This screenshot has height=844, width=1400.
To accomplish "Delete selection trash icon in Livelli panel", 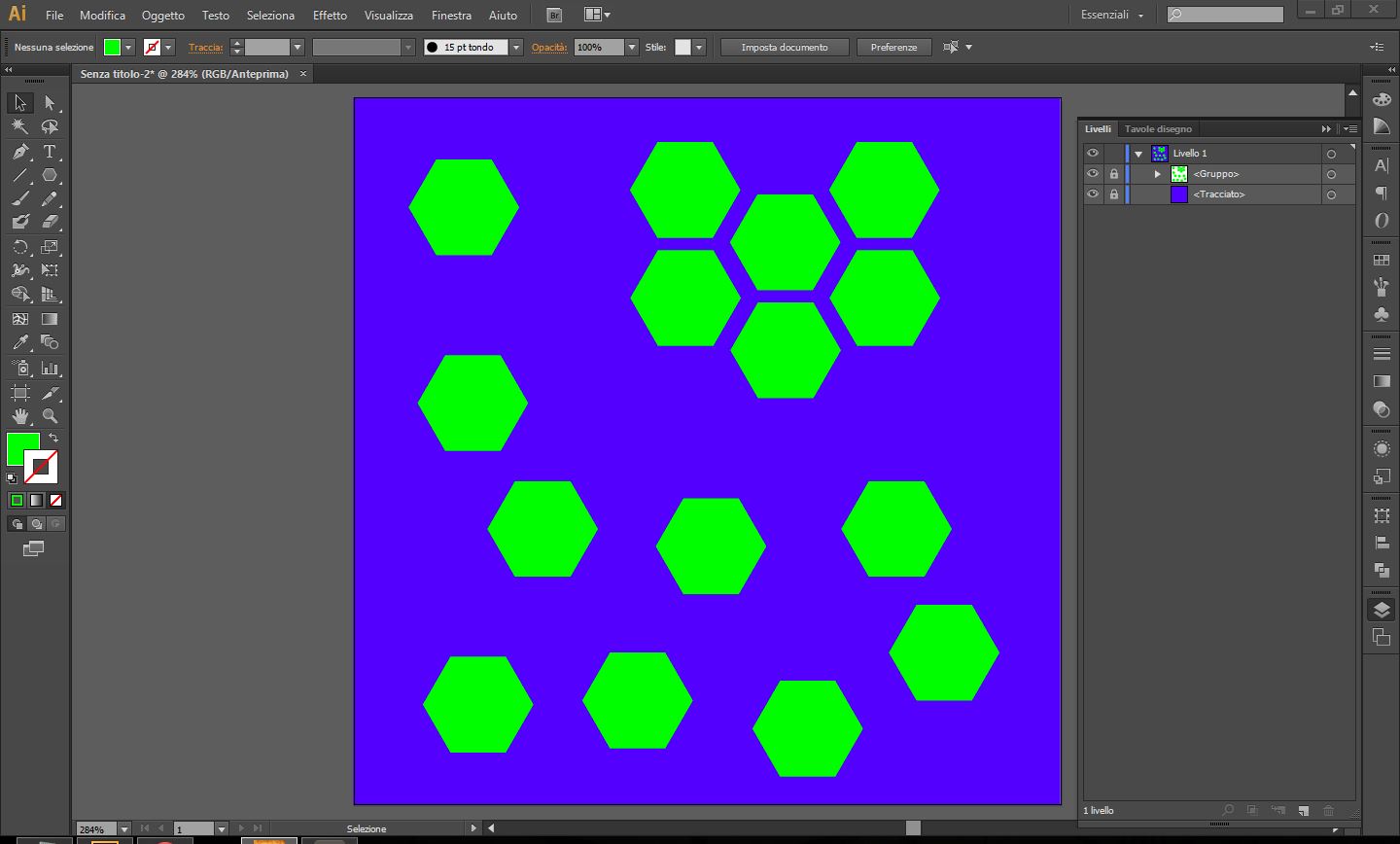I will [x=1328, y=810].
